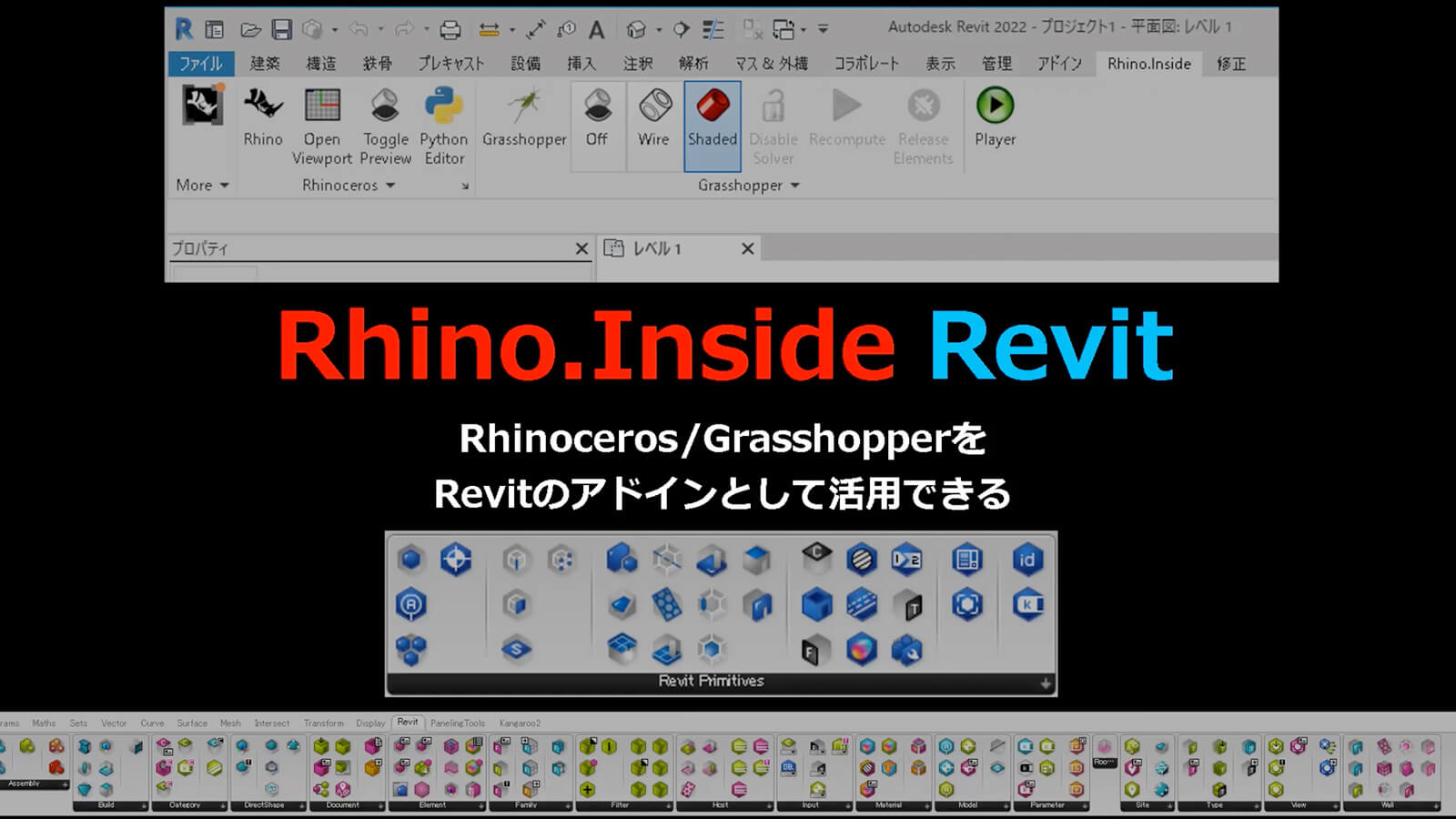Image resolution: width=1456 pixels, height=819 pixels.
Task: Start the Grasshopper Player
Action: pos(995,117)
